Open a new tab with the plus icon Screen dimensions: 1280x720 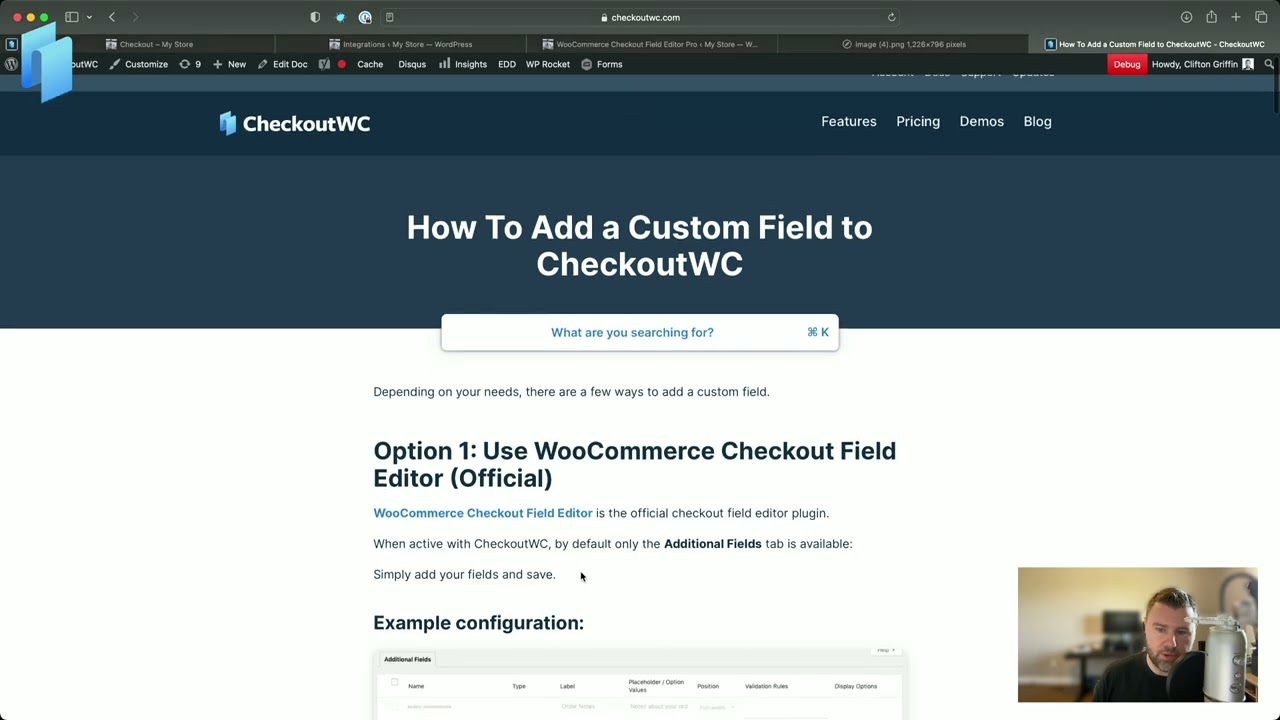point(1236,17)
